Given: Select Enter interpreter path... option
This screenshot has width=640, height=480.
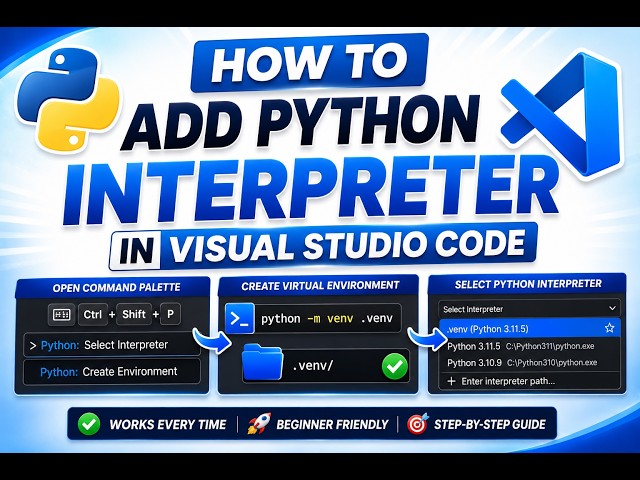Looking at the screenshot, I should click(530, 381).
